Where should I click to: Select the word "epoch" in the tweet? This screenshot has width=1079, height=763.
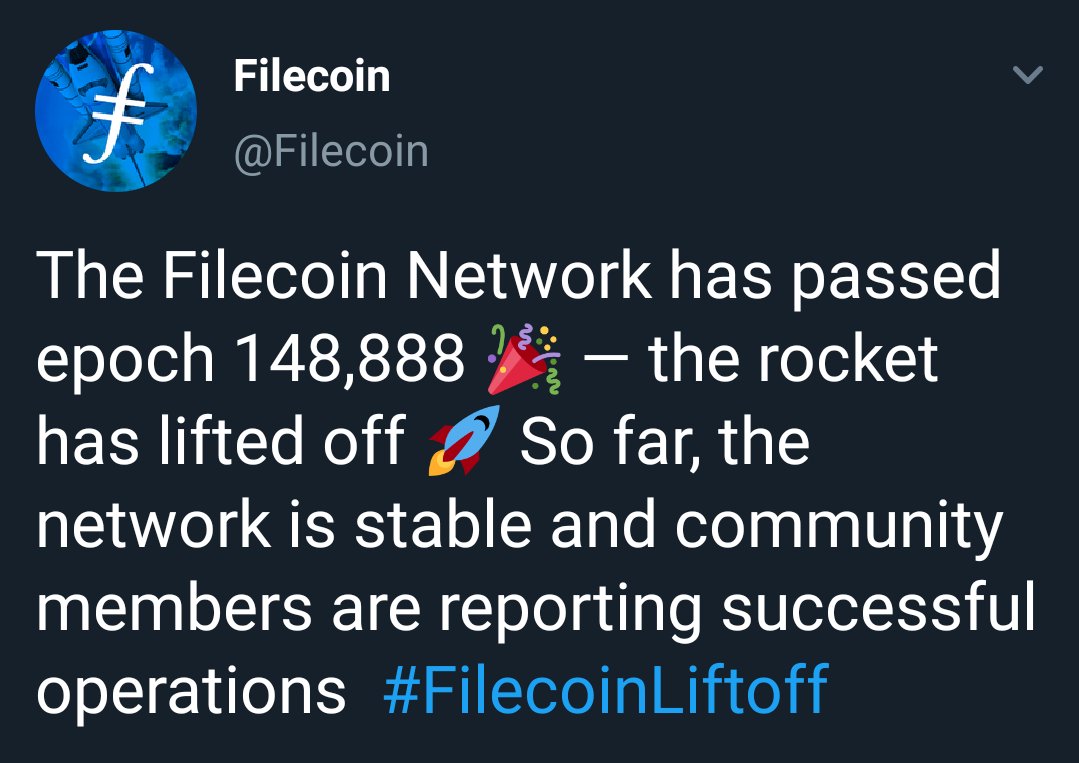point(125,361)
